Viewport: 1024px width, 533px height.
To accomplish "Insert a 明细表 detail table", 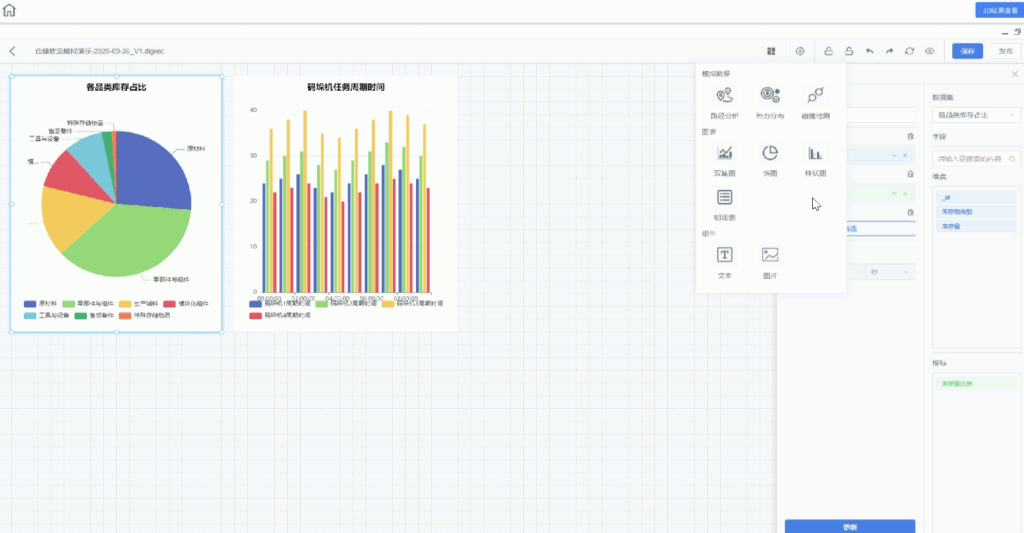I will 724,205.
